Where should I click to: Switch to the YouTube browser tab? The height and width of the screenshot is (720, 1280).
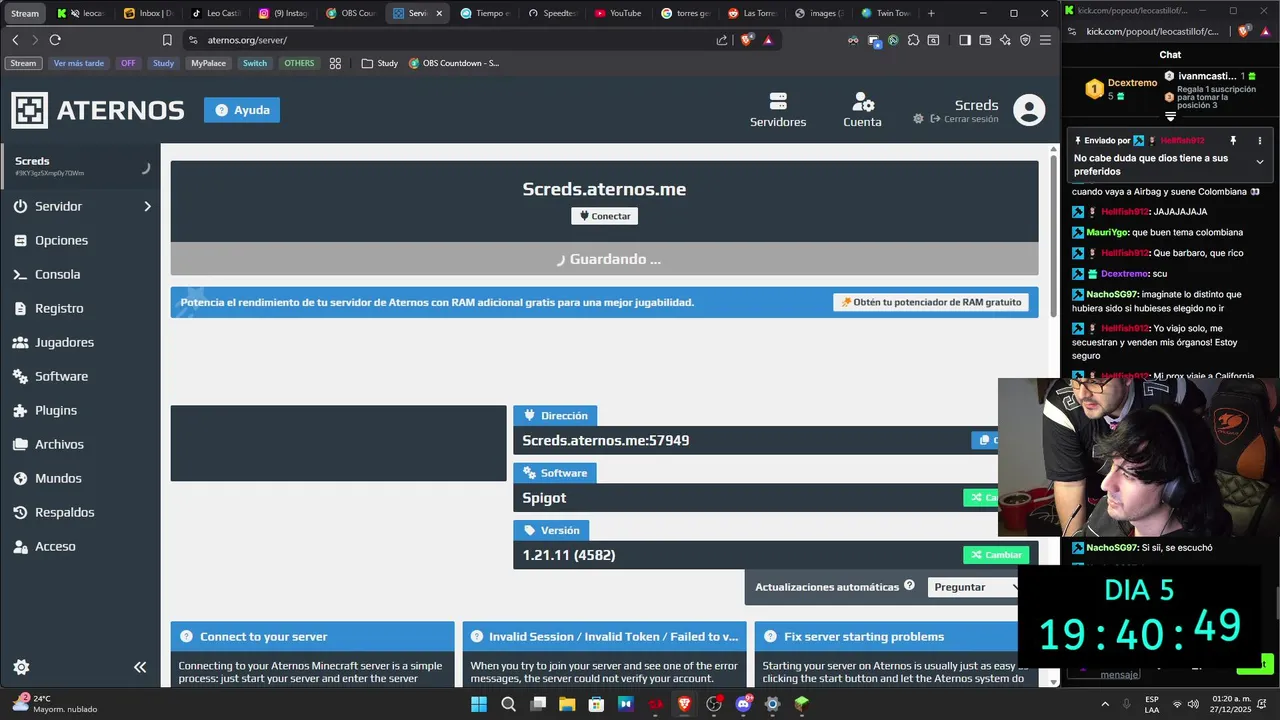619,13
